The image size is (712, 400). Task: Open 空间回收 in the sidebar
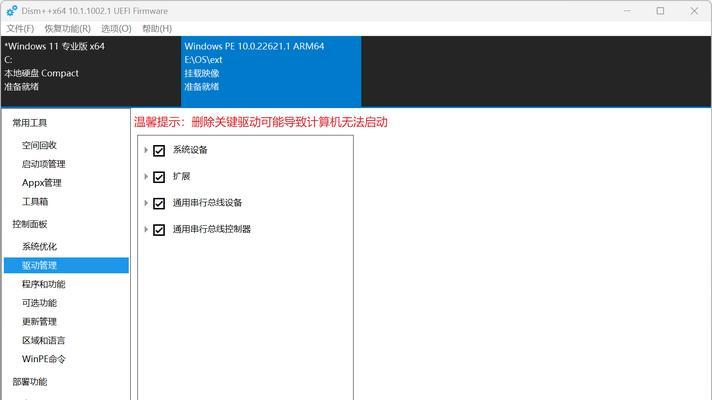tap(39, 145)
